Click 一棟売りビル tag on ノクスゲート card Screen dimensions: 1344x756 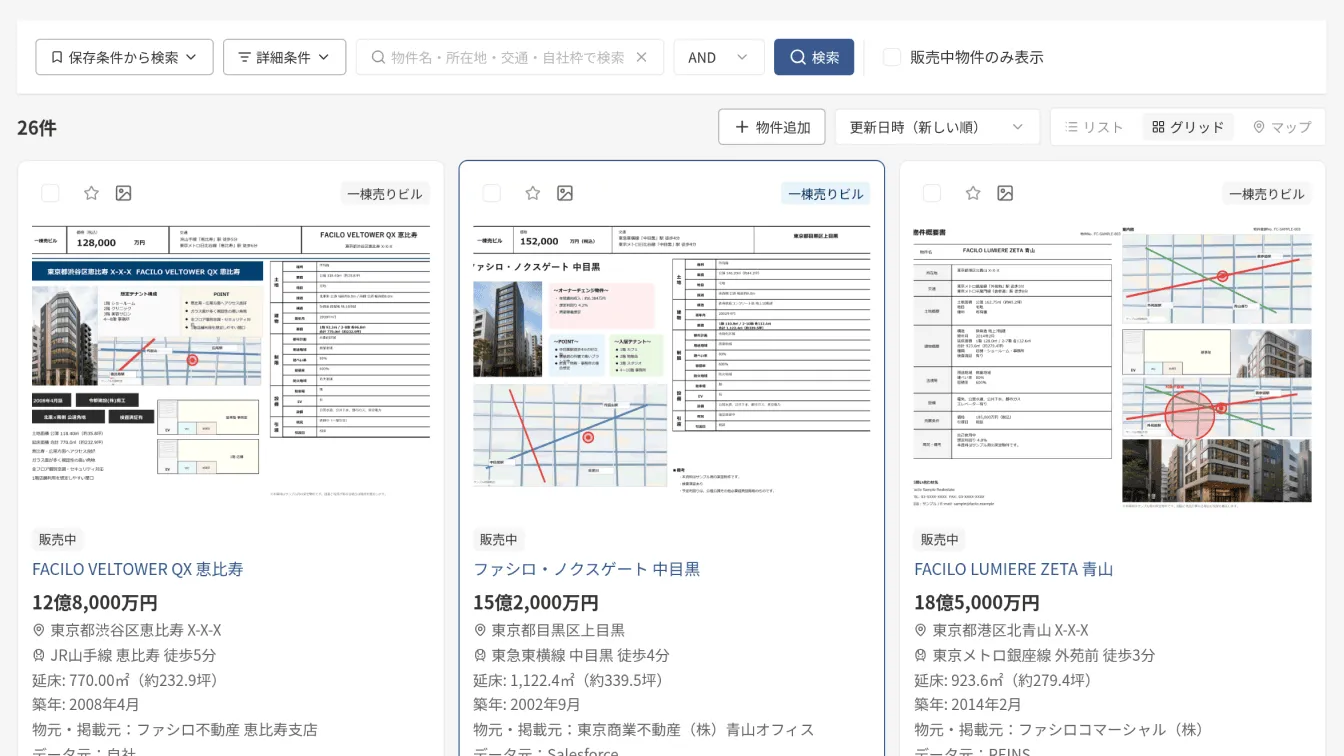pyautogui.click(x=826, y=194)
